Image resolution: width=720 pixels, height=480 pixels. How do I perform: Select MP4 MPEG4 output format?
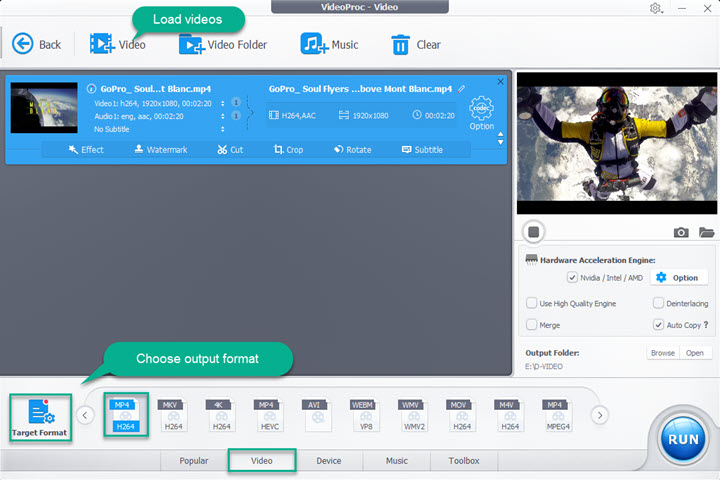pyautogui.click(x=558, y=415)
